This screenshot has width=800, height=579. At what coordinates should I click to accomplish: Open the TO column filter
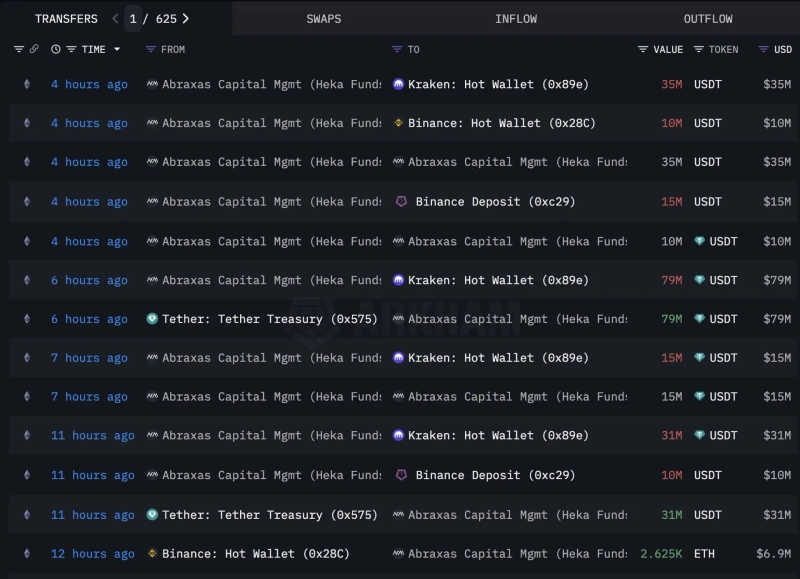coord(398,49)
